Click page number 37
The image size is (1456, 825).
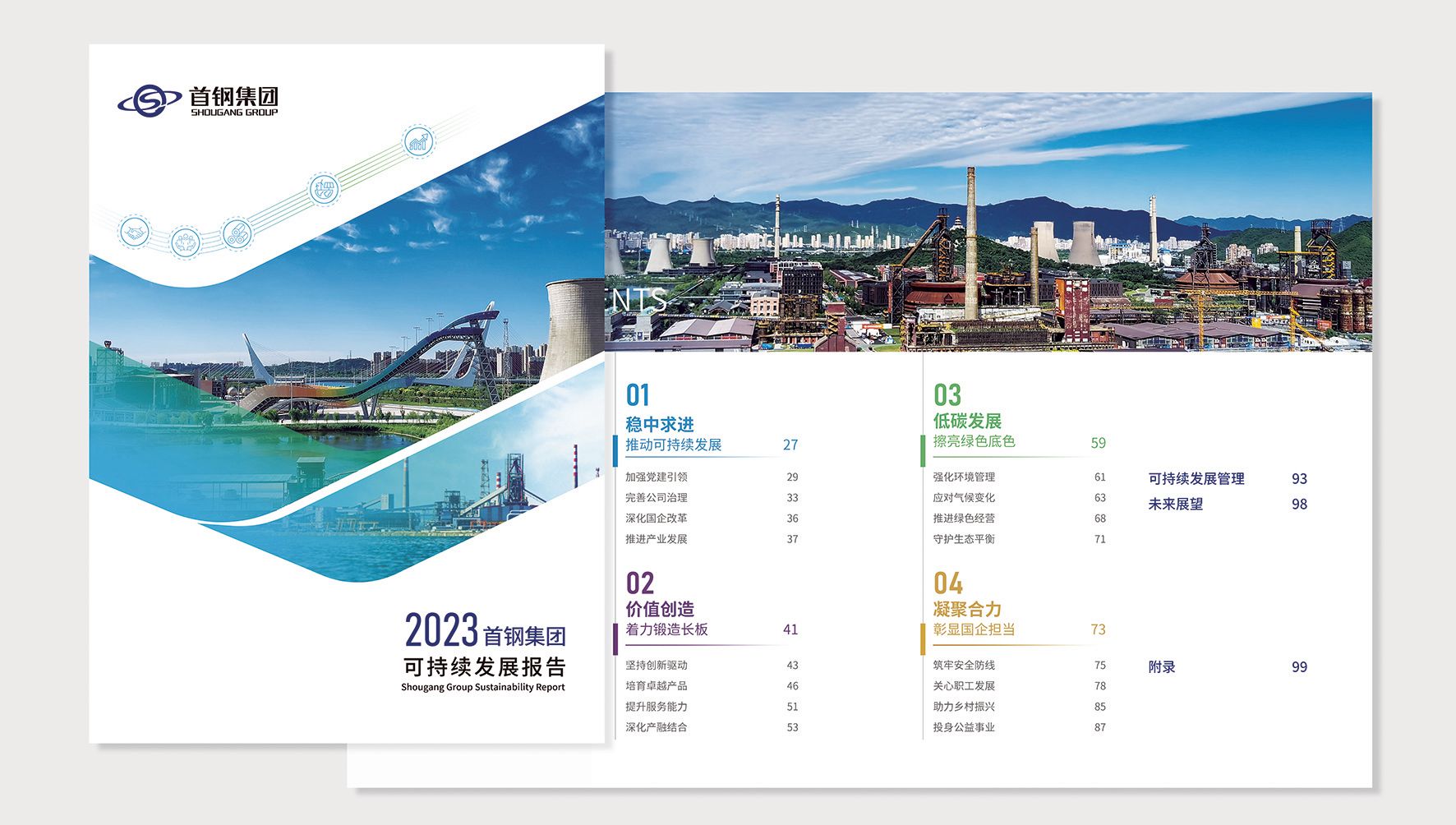(792, 539)
